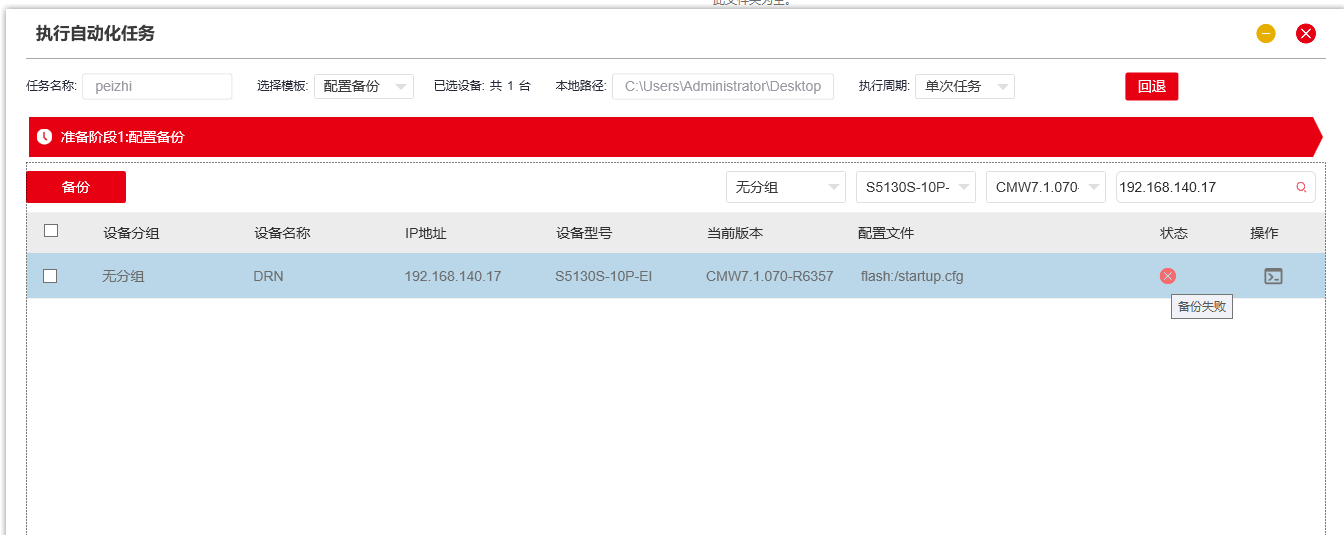Select the flash:/startup.cfg config file cell
This screenshot has width=1344, height=535.
(x=911, y=276)
